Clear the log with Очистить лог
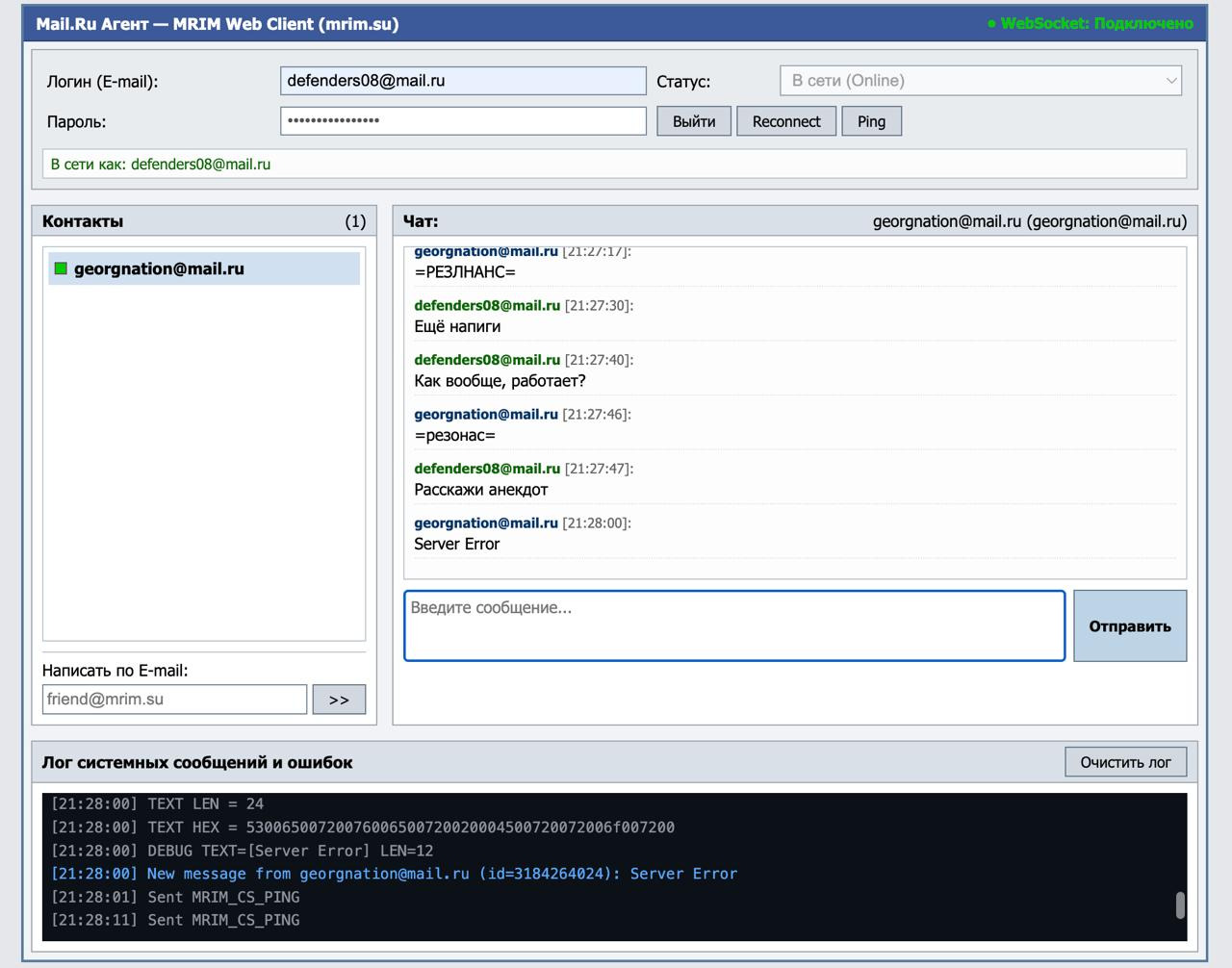Image resolution: width=1232 pixels, height=968 pixels. [1125, 762]
